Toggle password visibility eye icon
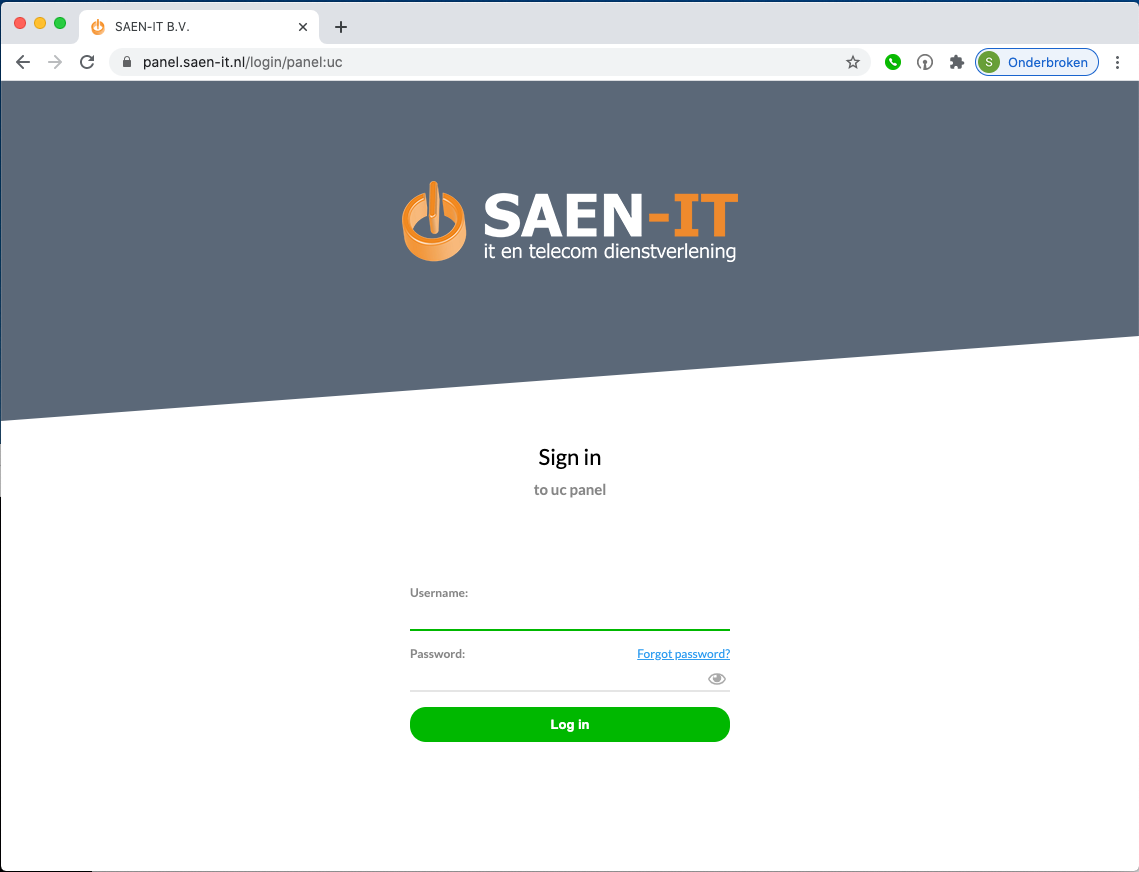The image size is (1139, 872). click(717, 679)
